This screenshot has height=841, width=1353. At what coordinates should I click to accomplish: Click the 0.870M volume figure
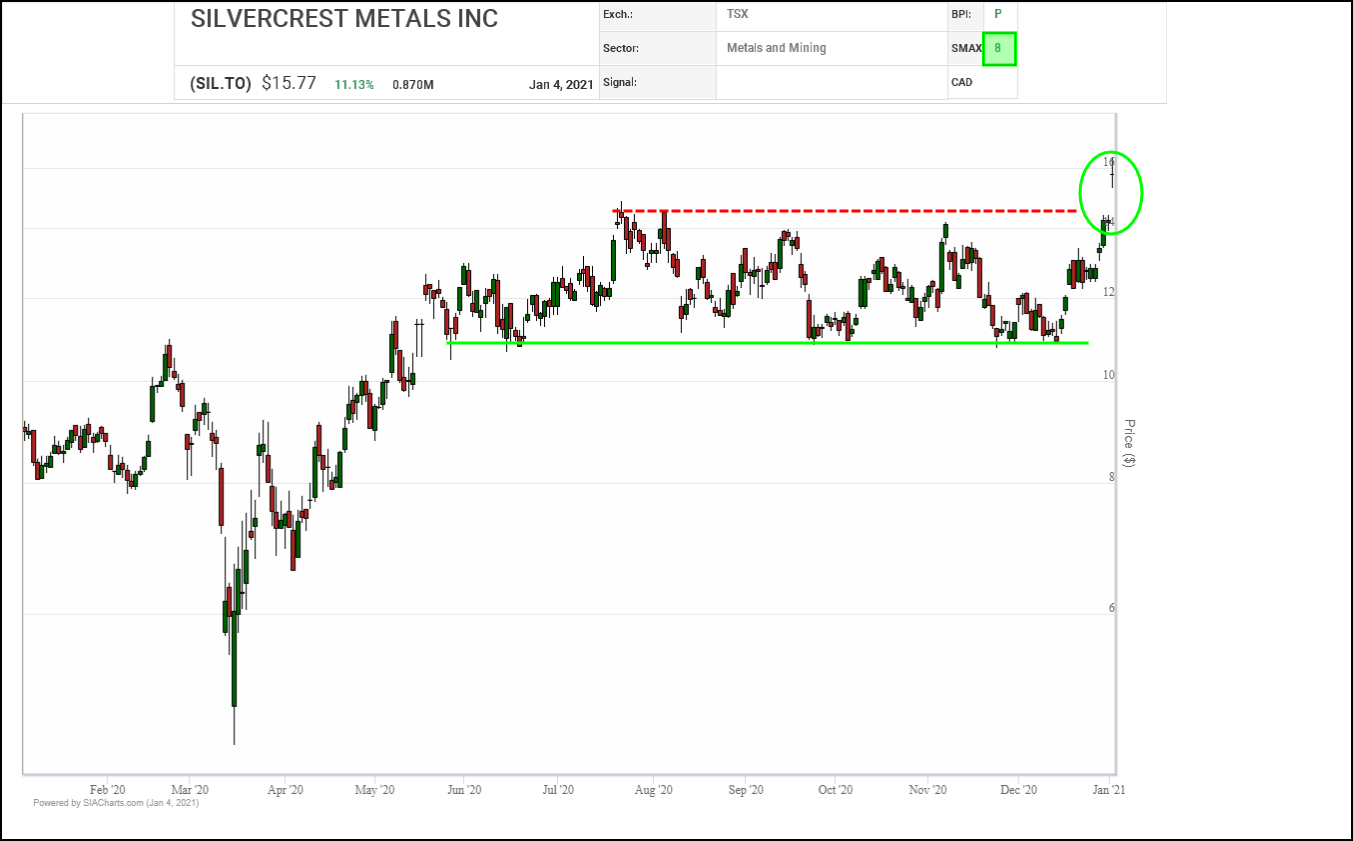point(413,85)
